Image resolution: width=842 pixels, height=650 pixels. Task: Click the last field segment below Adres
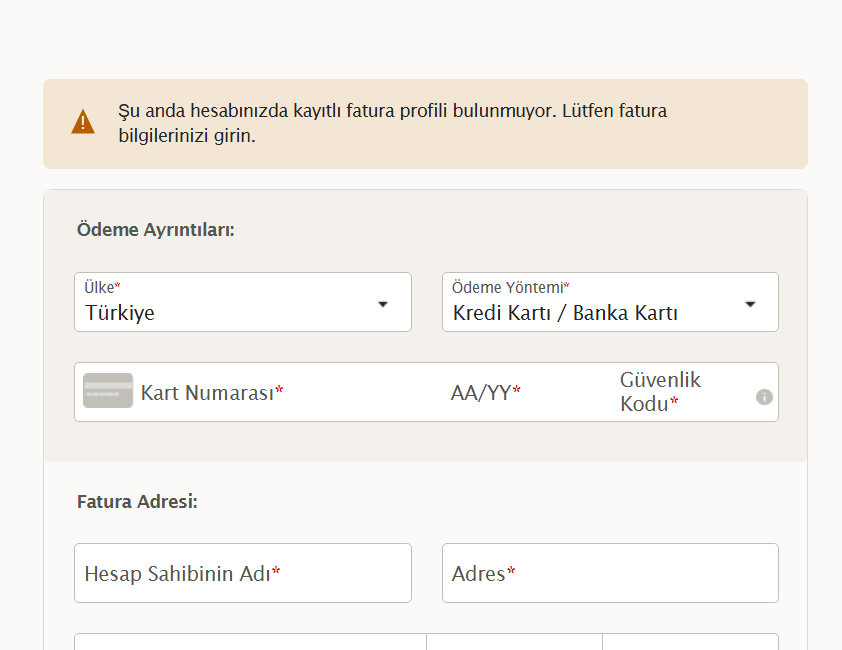(x=691, y=642)
